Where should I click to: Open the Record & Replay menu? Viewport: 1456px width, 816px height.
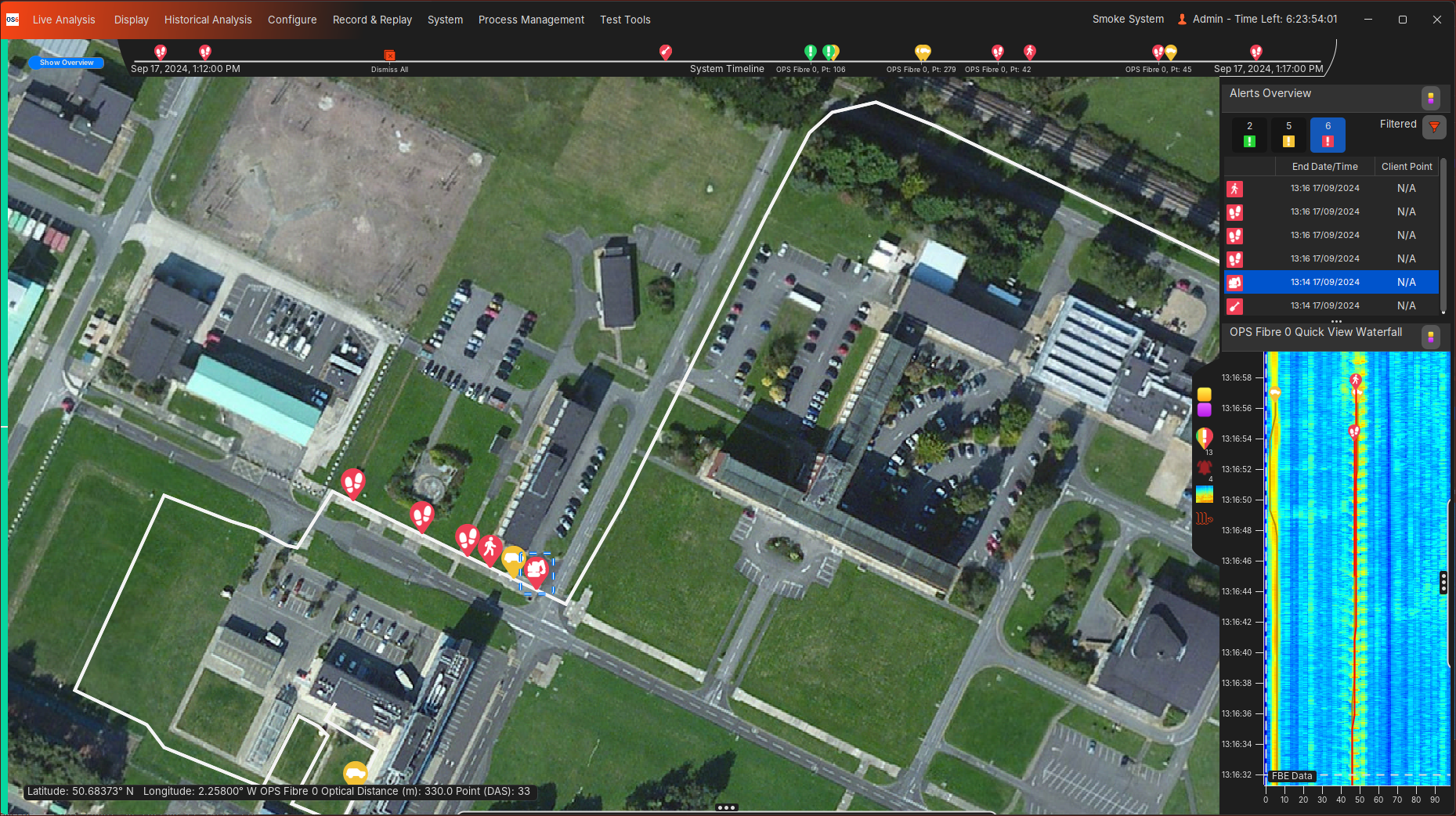372,20
